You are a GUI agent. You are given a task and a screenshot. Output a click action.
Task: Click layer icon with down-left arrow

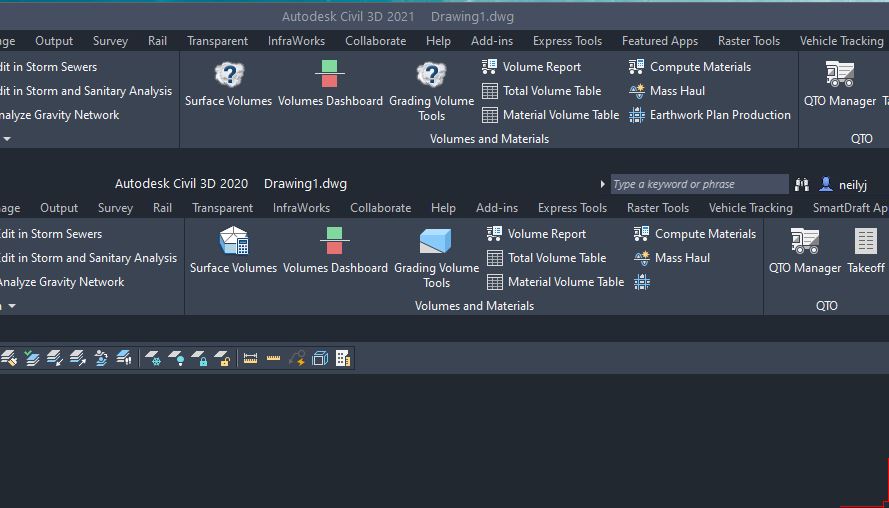point(54,358)
